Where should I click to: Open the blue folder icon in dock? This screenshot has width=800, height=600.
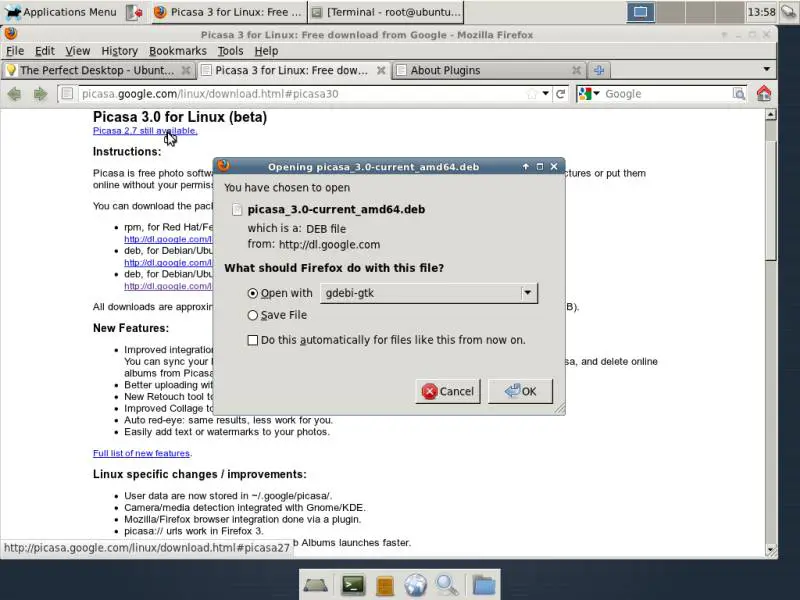point(483,585)
